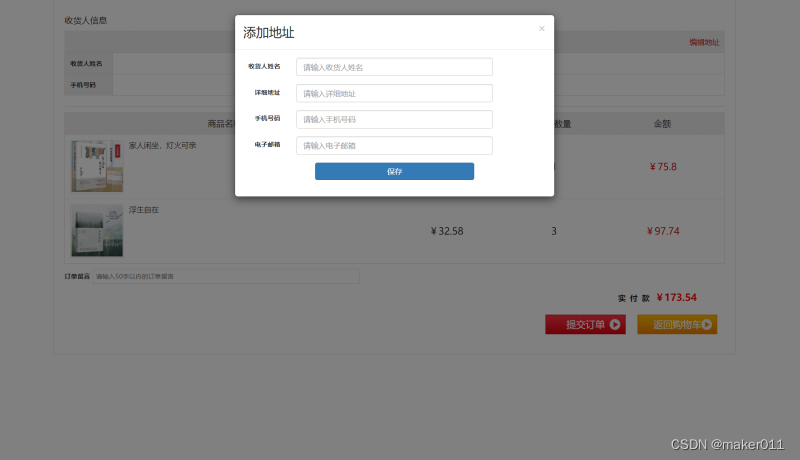Viewport: 800px width, 460px height.
Task: Open the 浮生自在 book cover thumbnail
Action: (x=97, y=231)
